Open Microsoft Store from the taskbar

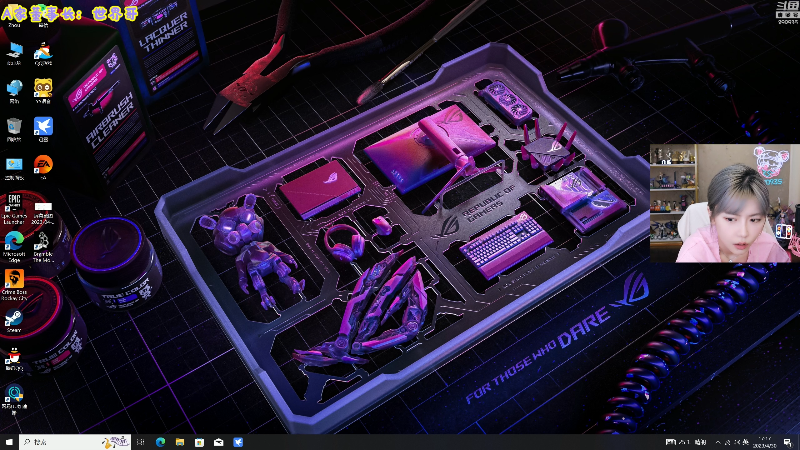[199, 442]
